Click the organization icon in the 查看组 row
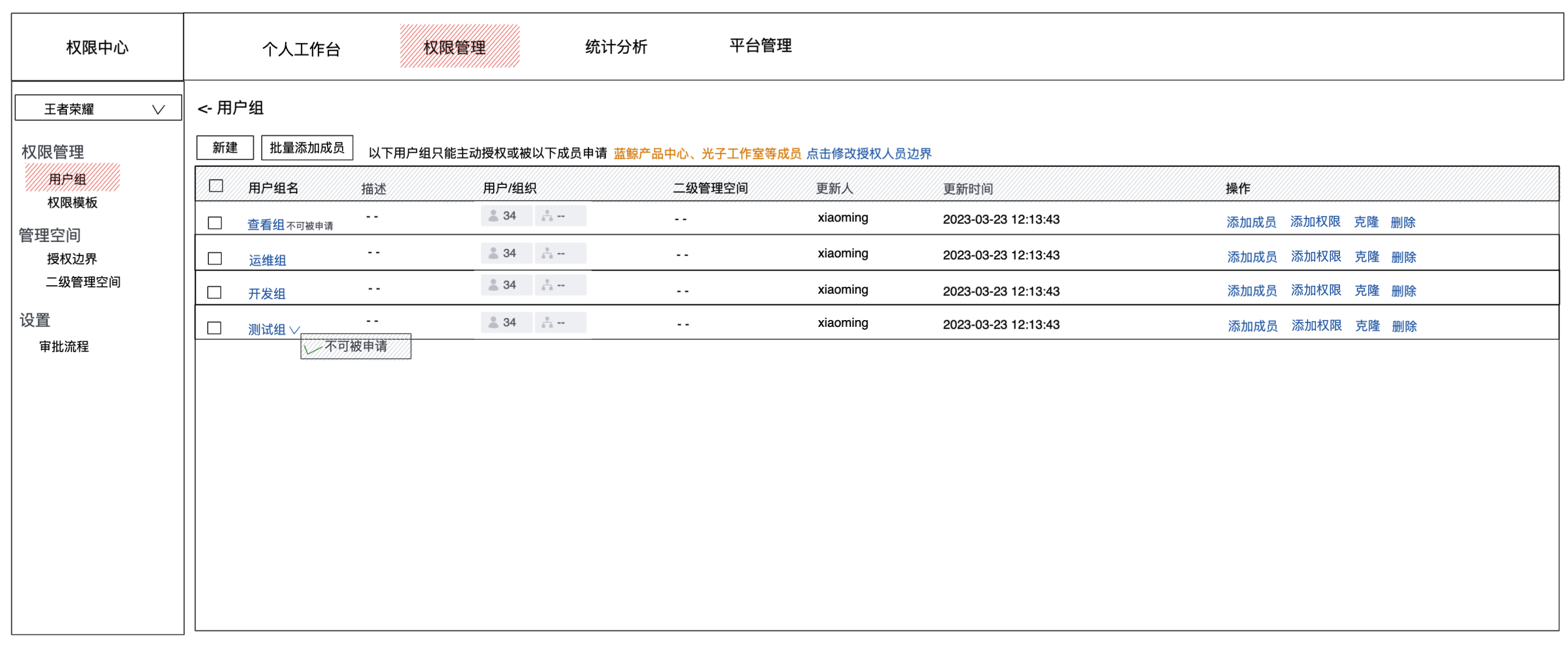This screenshot has width=1568, height=647. pos(559,216)
